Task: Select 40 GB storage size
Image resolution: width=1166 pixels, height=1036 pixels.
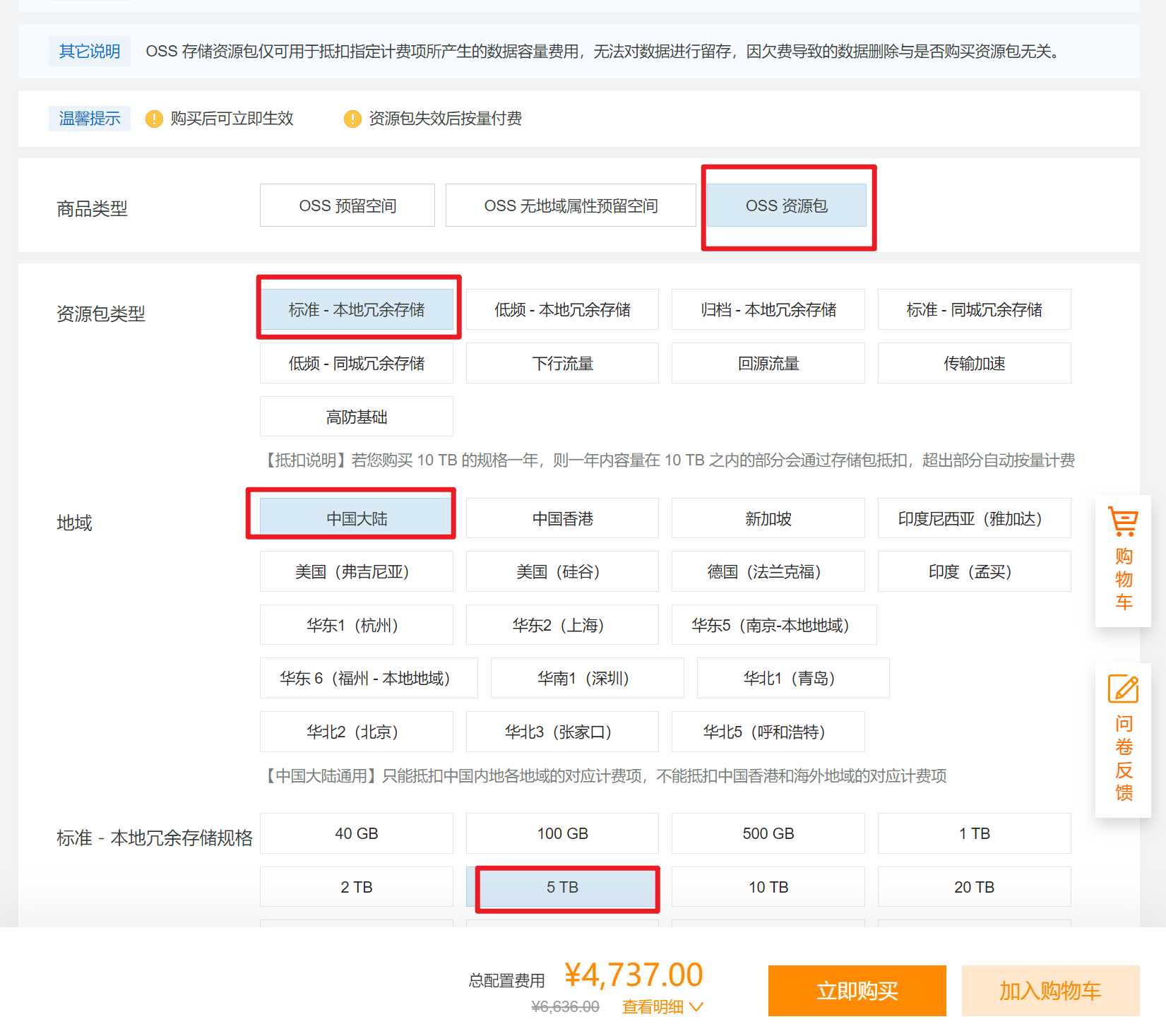Action: coord(357,833)
